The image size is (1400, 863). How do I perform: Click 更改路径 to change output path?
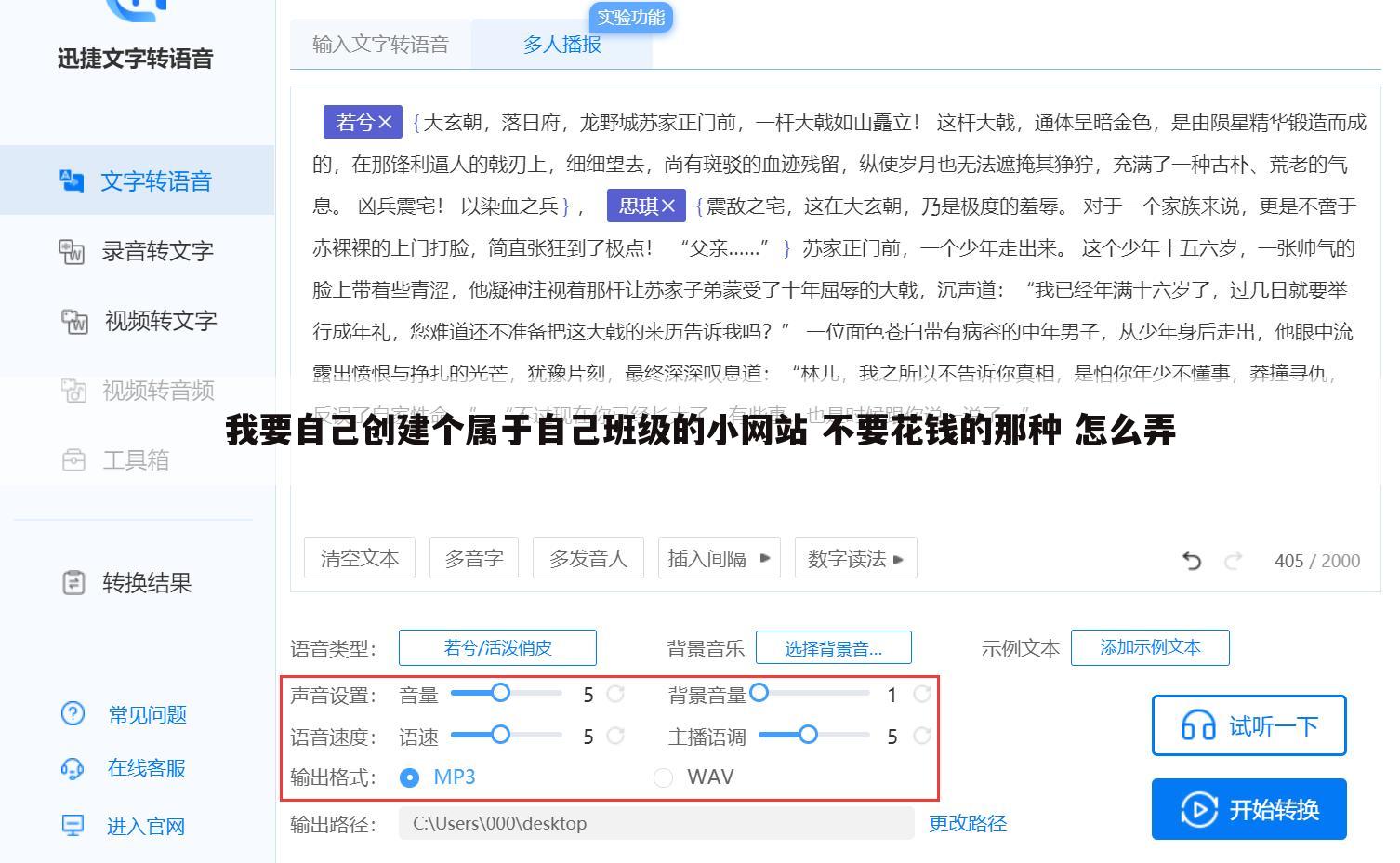pos(967,823)
